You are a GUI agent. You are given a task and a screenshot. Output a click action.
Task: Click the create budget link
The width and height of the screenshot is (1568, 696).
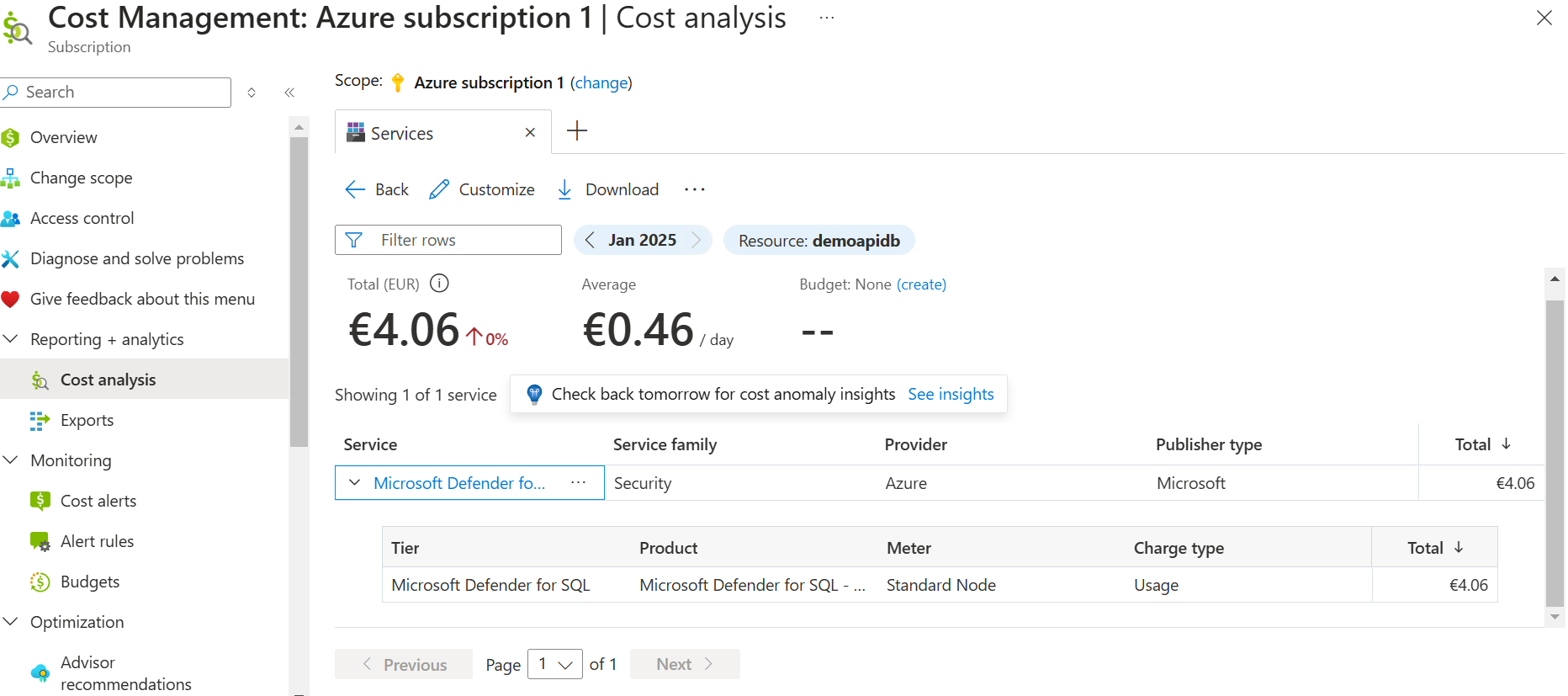921,284
